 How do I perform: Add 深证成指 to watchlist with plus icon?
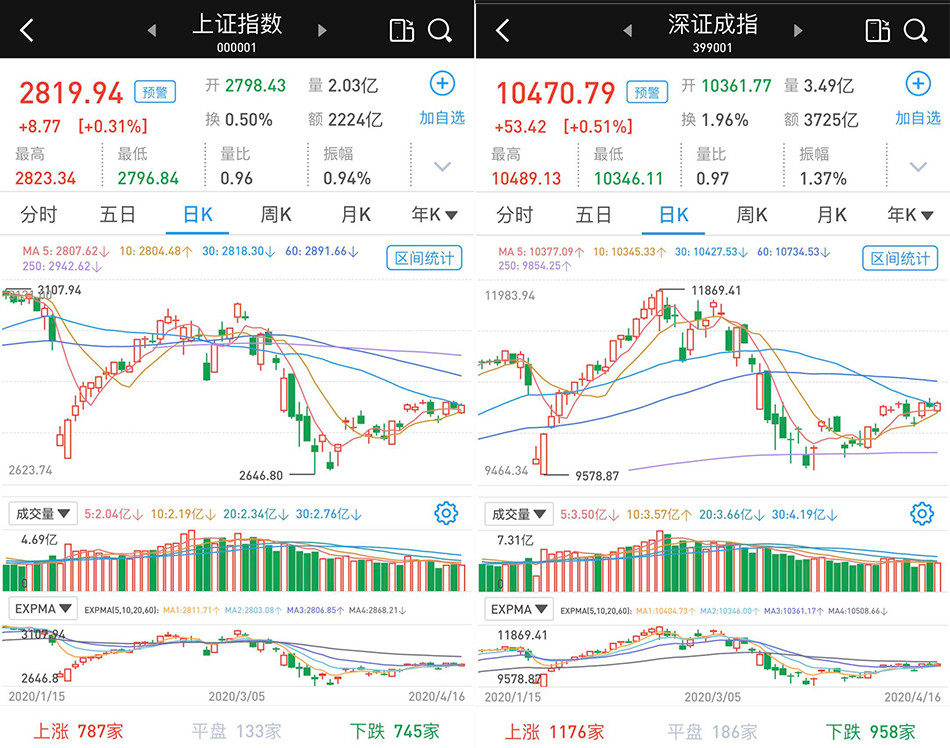[x=918, y=84]
